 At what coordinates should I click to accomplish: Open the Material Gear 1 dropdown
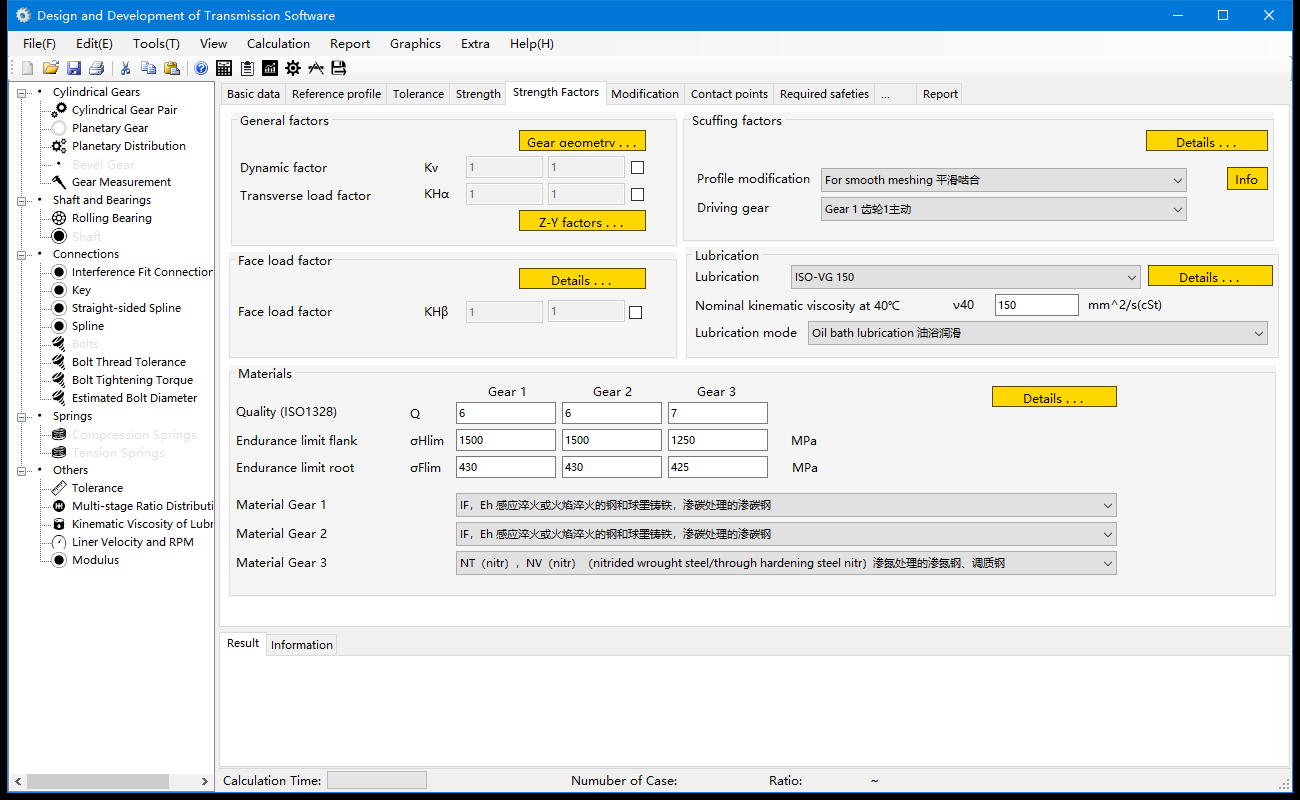[x=786, y=505]
